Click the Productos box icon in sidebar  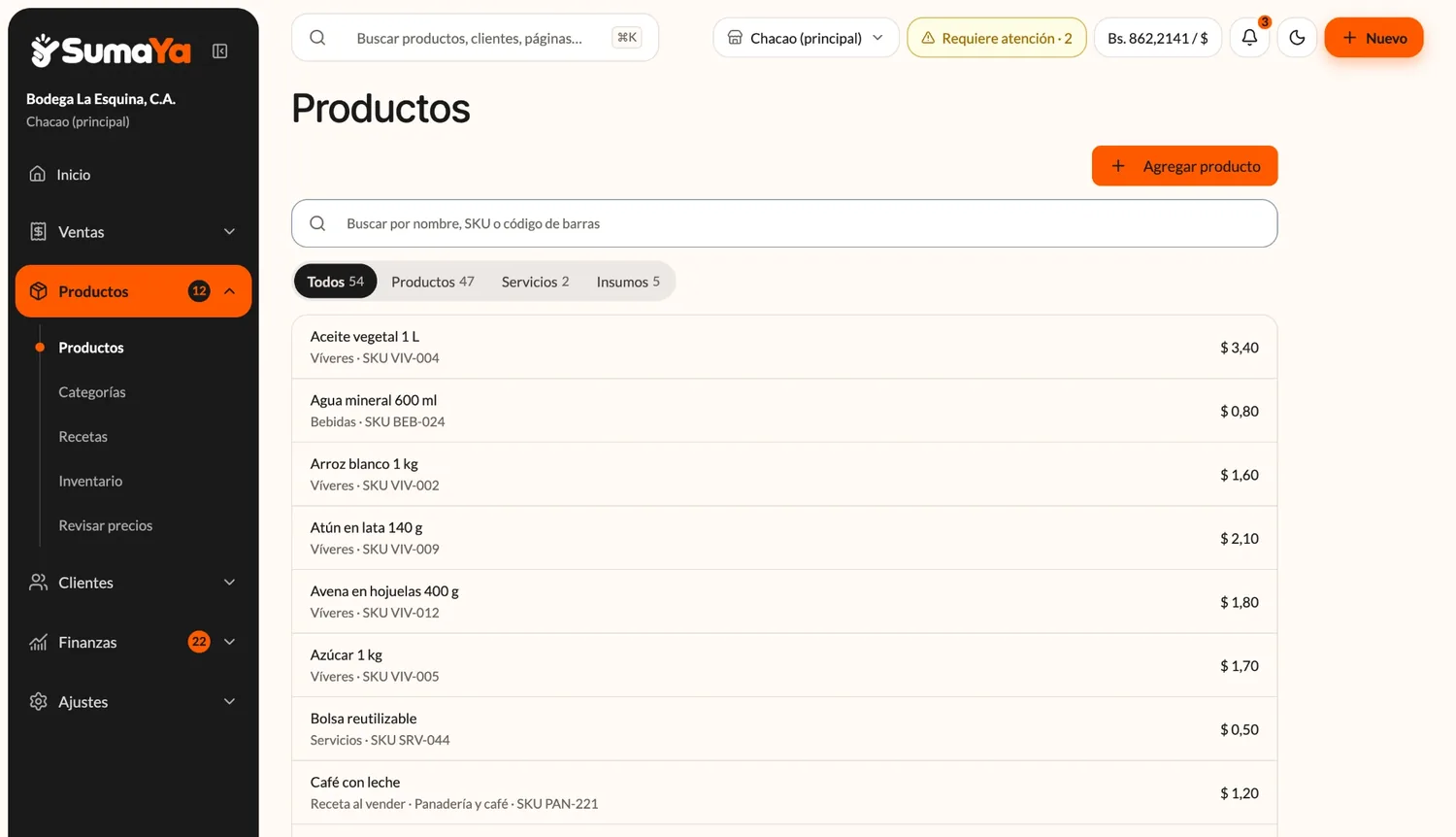click(x=39, y=291)
